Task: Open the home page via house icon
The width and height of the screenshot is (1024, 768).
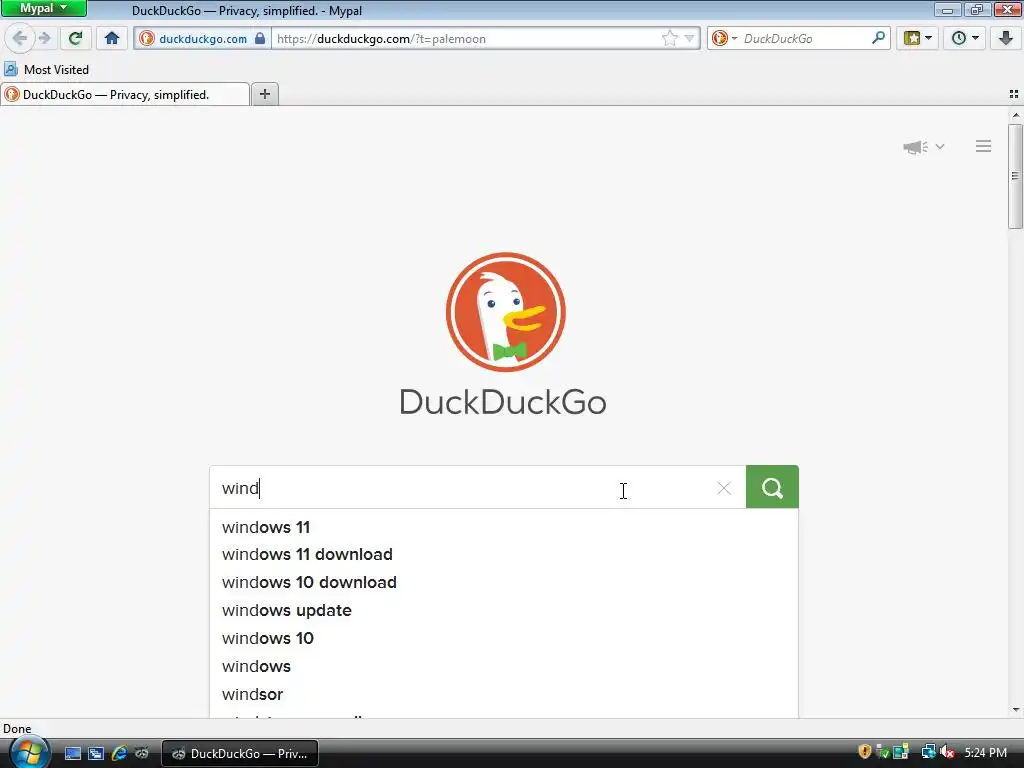Action: (112, 39)
